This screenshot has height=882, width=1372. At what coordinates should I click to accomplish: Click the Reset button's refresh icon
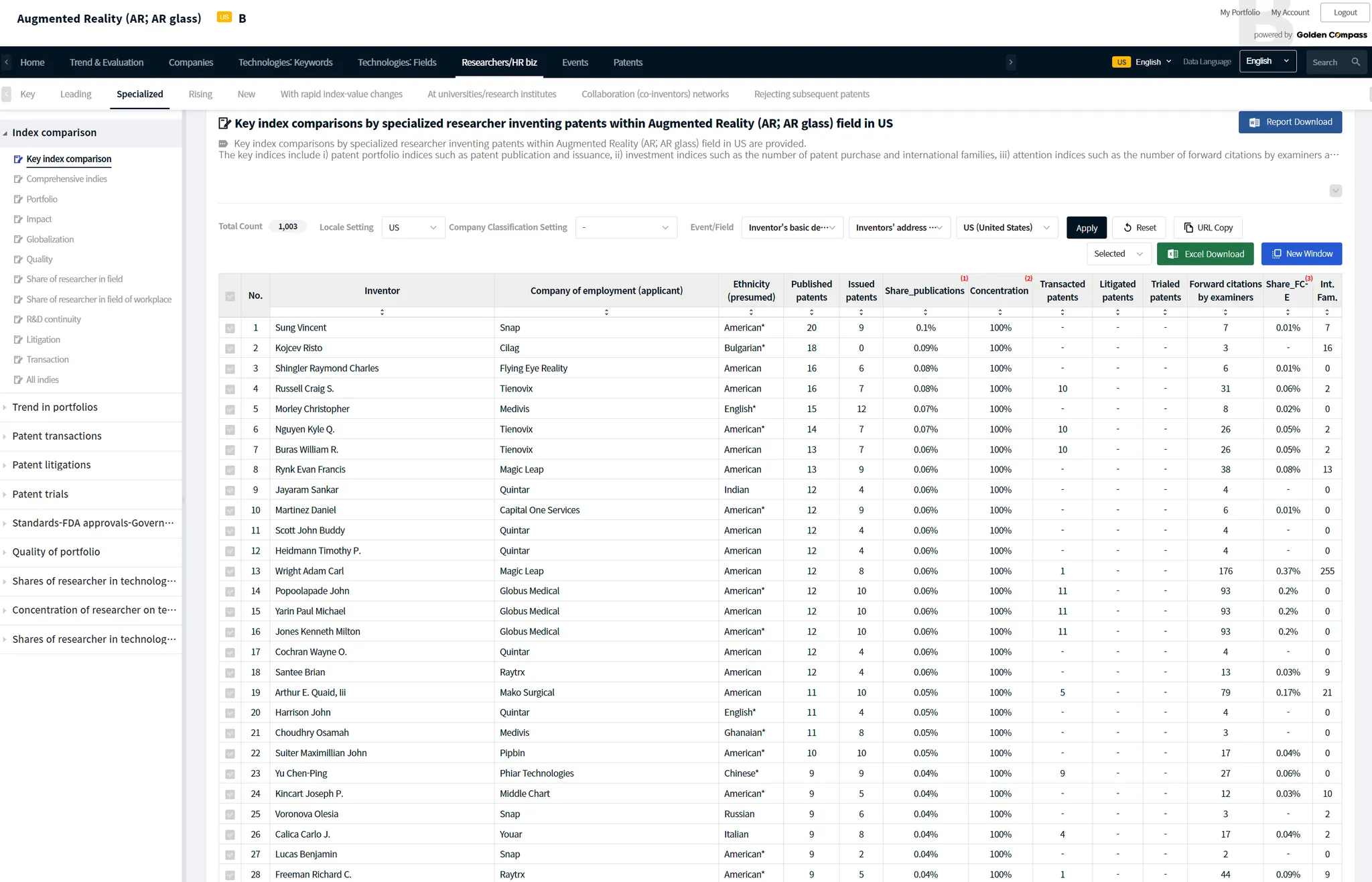[1127, 228]
